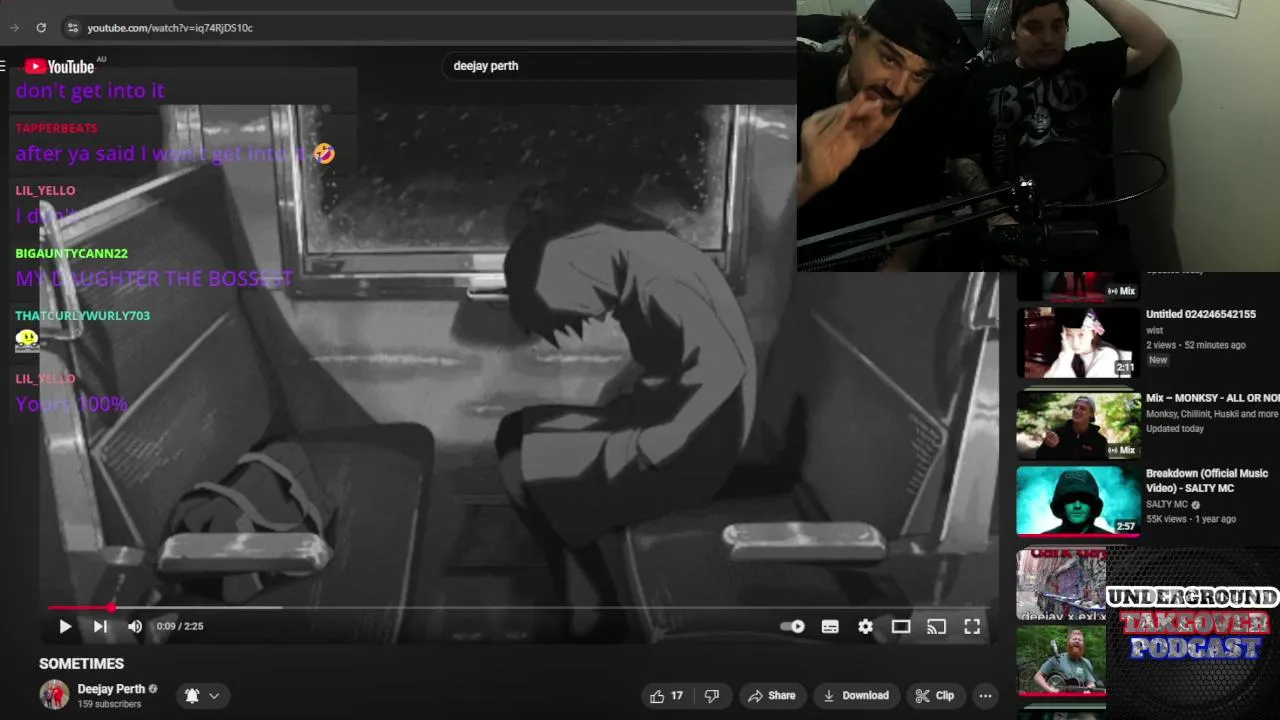Open notification bell dropdown for Deejay Perth
The width and height of the screenshot is (1280, 720).
202,696
